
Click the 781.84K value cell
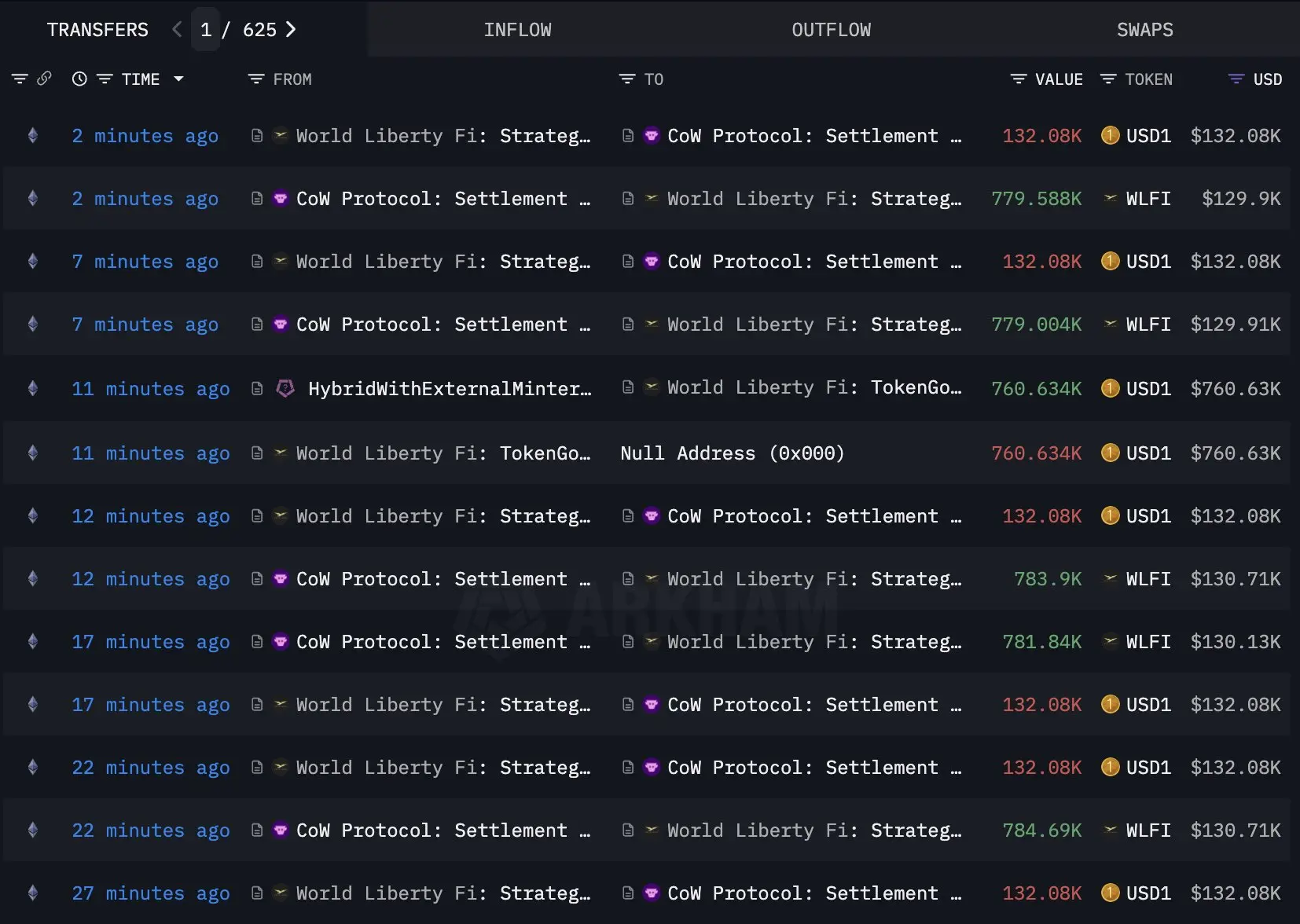pos(1042,642)
